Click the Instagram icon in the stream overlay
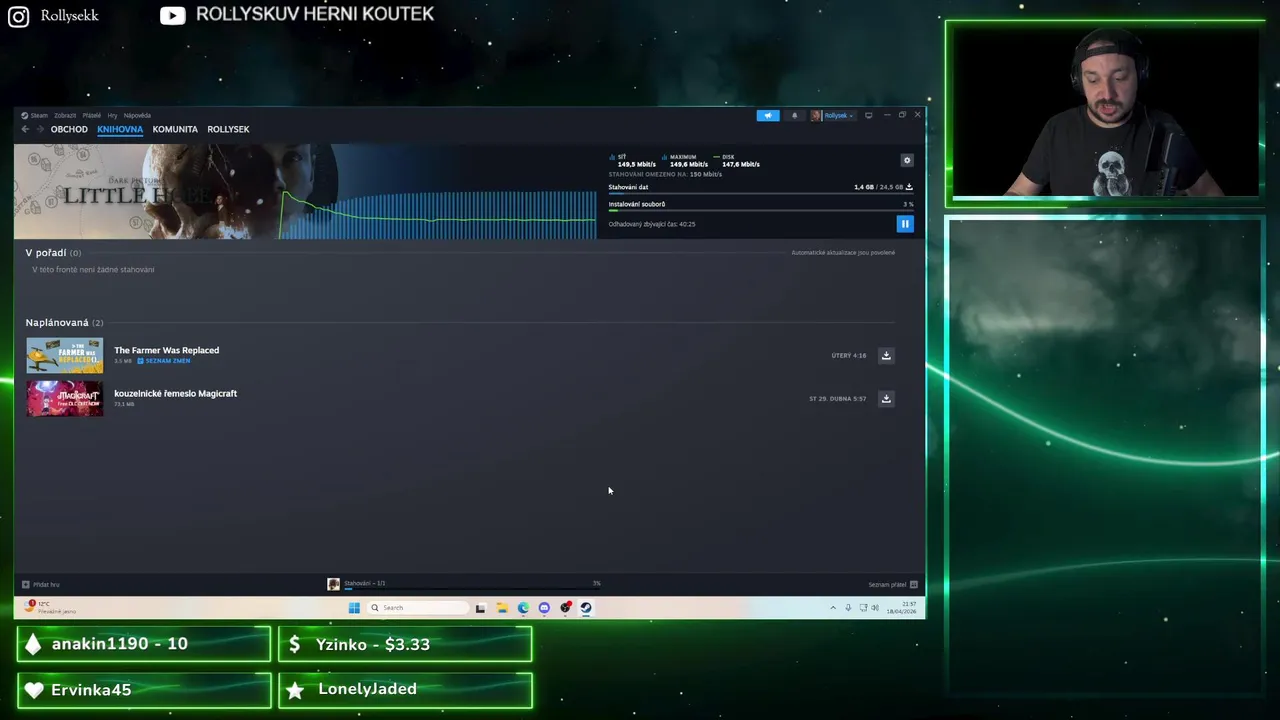1280x720 pixels. (x=18, y=16)
